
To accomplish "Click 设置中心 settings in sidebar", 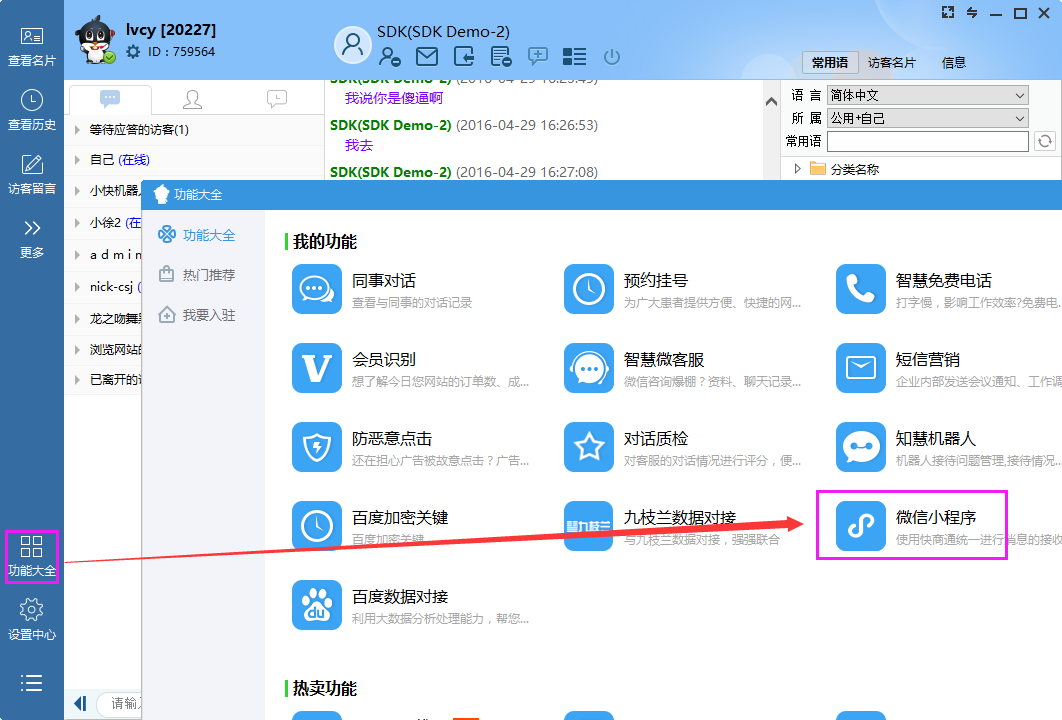I will (x=32, y=619).
